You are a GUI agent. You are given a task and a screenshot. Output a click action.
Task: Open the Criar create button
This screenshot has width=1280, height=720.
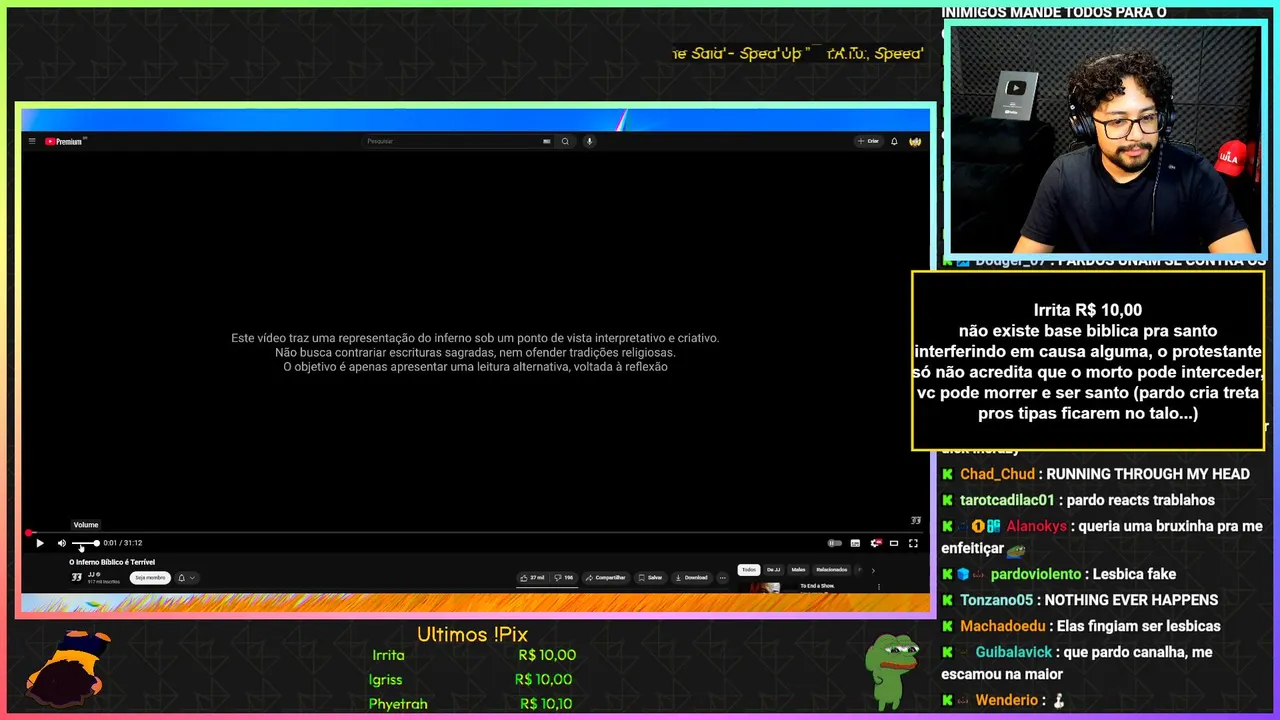868,141
